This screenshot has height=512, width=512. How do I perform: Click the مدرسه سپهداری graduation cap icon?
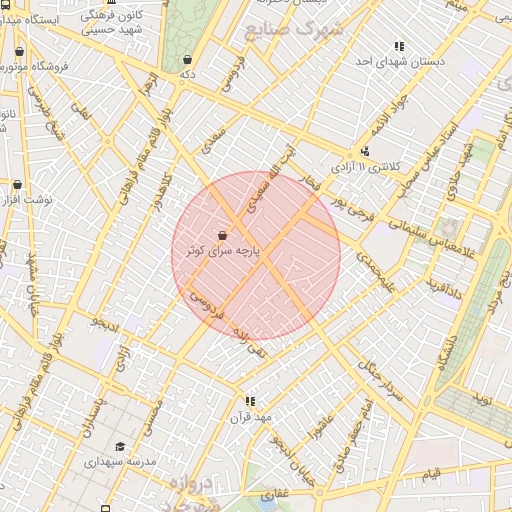point(120,447)
